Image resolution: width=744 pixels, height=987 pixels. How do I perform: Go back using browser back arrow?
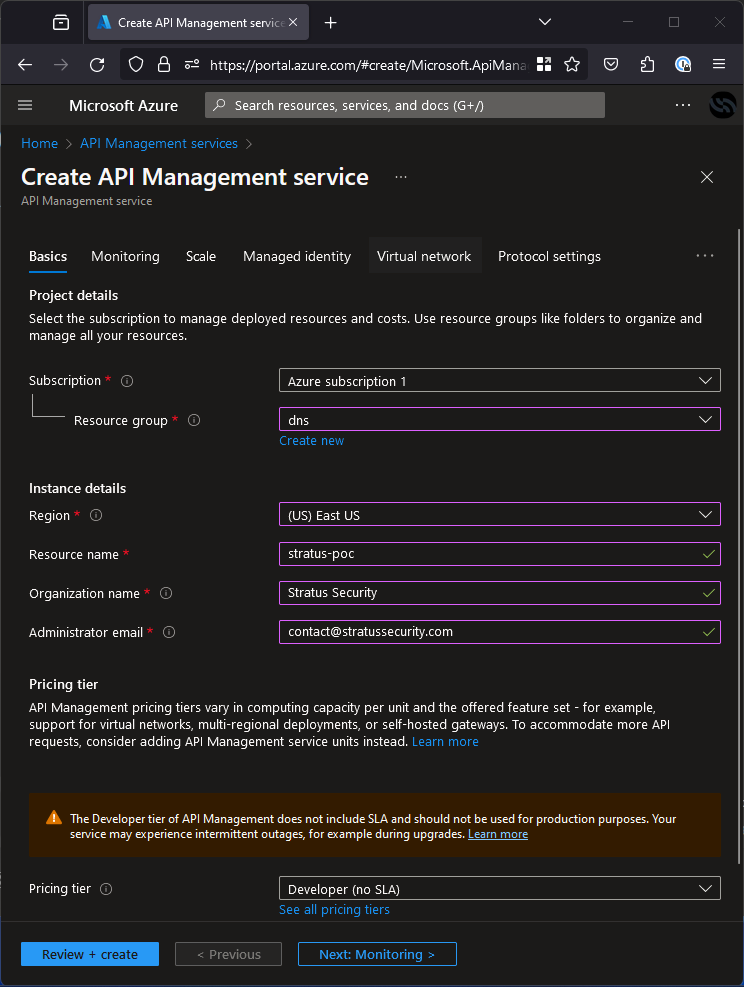coord(25,64)
